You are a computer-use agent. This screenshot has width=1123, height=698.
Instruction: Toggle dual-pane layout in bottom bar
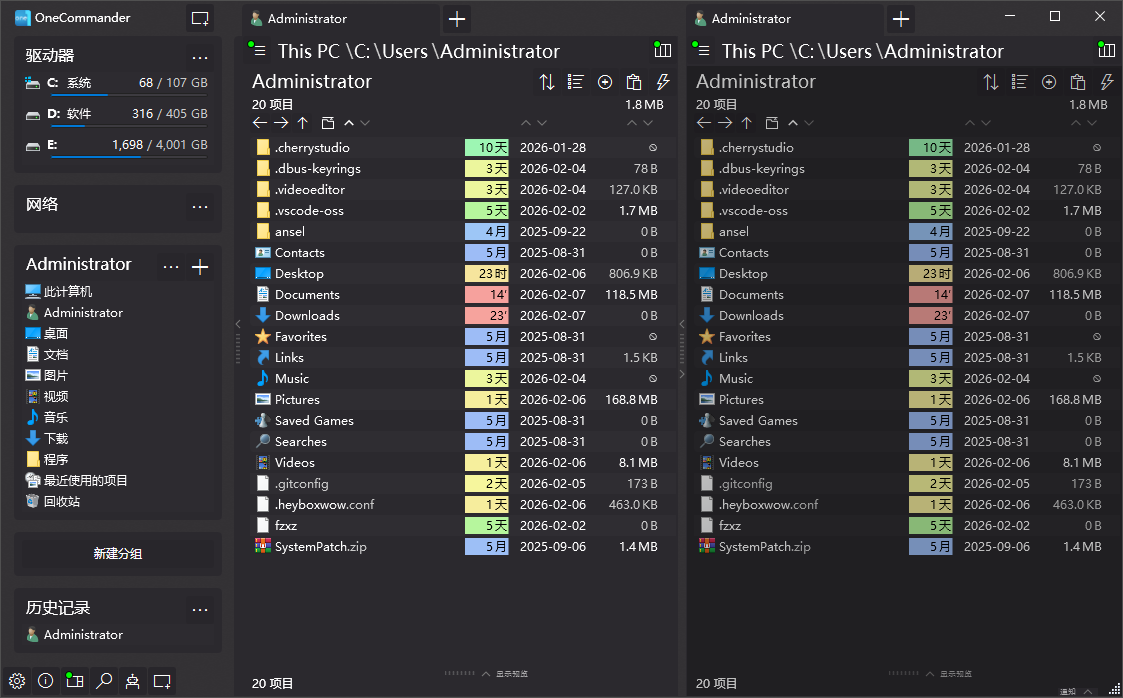tap(75, 680)
